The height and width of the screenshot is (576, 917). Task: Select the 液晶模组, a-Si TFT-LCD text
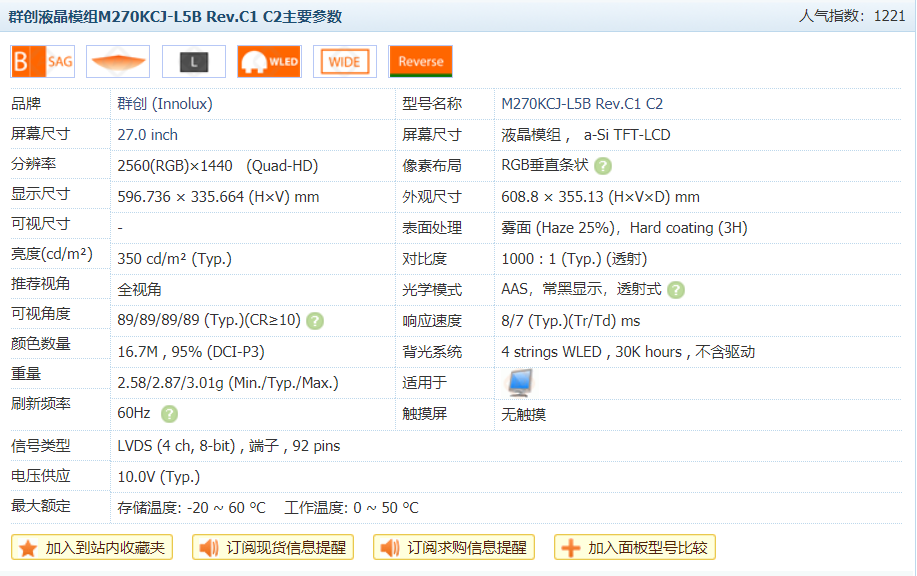tap(585, 135)
